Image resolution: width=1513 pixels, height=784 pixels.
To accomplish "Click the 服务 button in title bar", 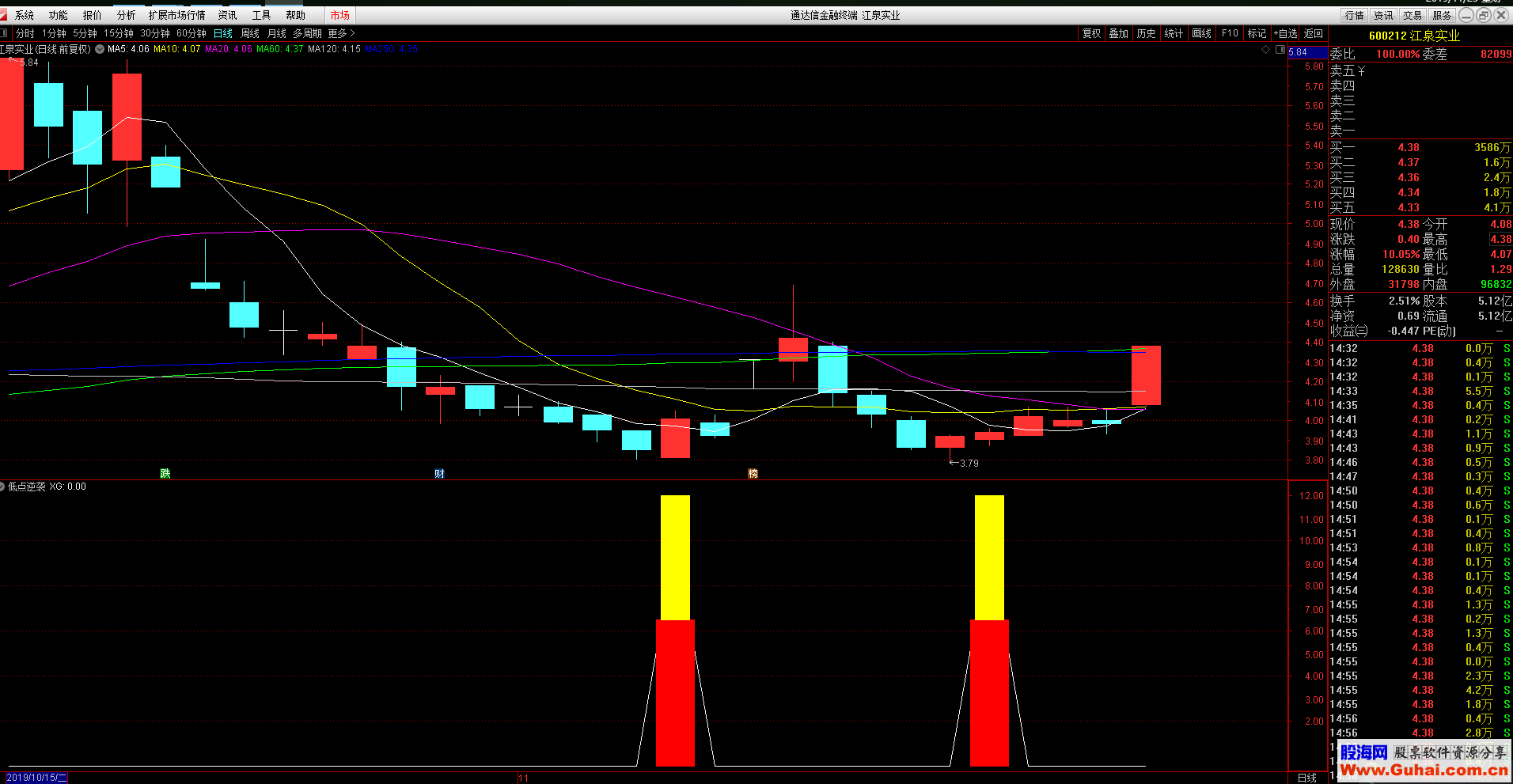I will tap(1442, 15).
